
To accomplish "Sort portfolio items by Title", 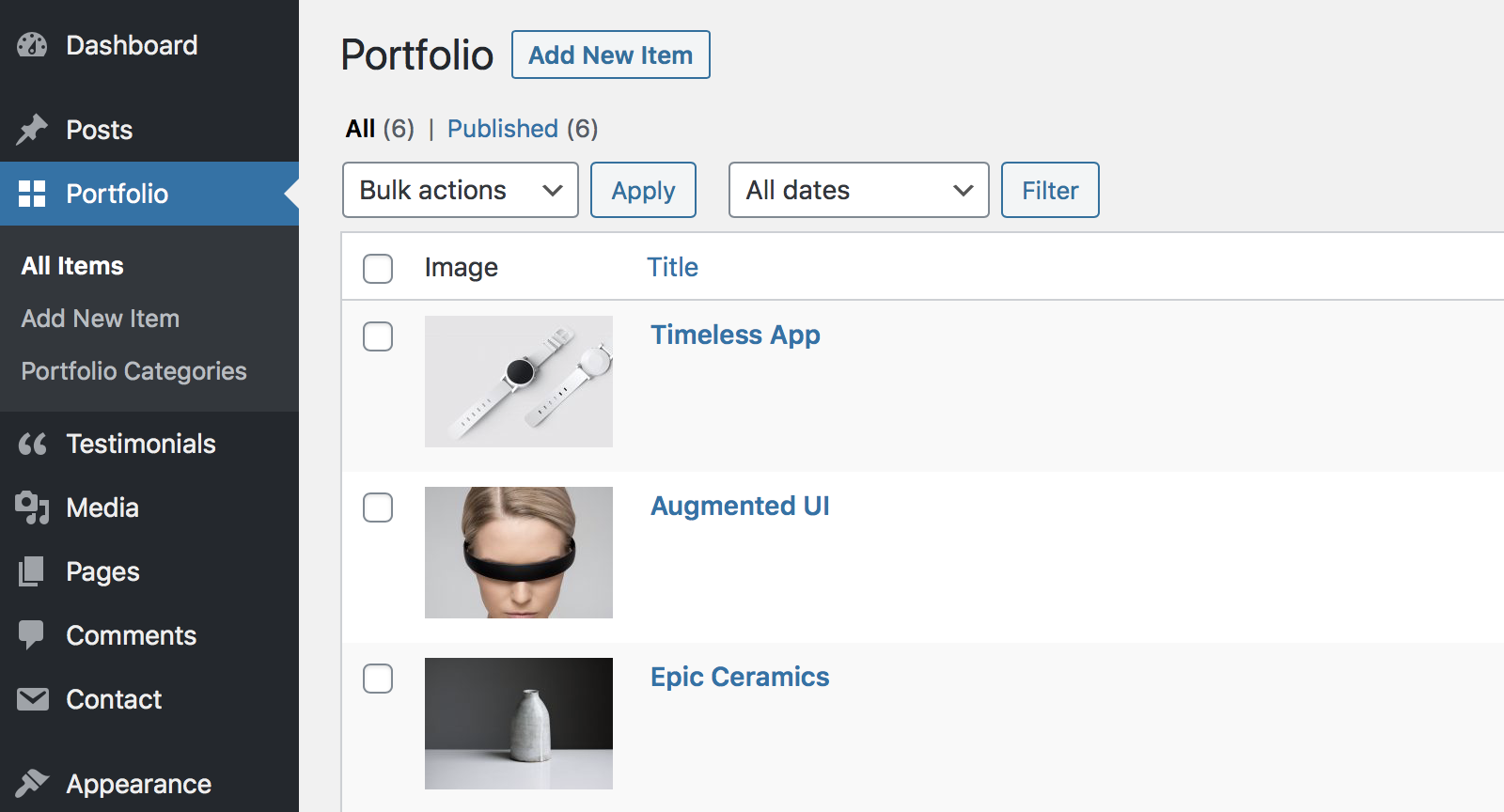I will pos(672,267).
